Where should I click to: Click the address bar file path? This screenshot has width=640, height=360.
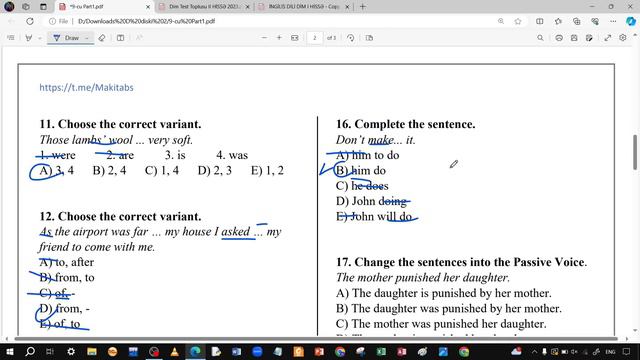click(146, 21)
